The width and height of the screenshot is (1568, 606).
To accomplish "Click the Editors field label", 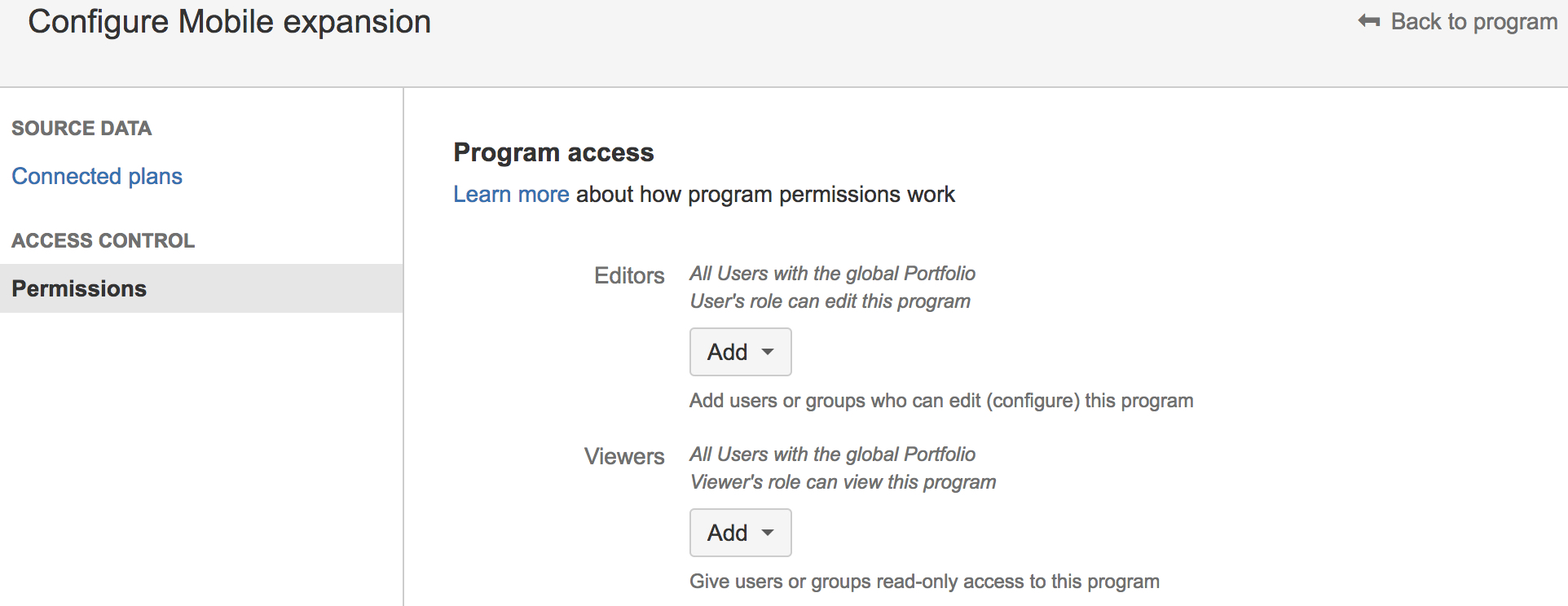I will tap(629, 275).
